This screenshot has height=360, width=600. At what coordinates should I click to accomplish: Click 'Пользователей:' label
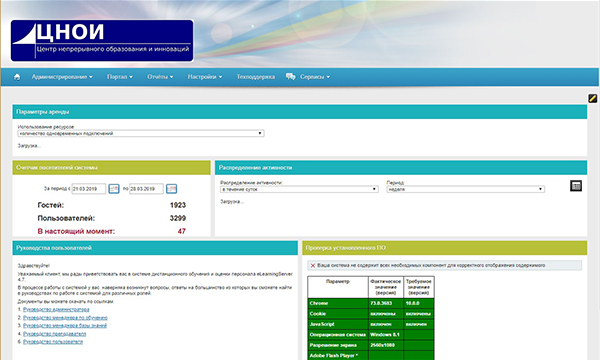pyautogui.click(x=66, y=218)
